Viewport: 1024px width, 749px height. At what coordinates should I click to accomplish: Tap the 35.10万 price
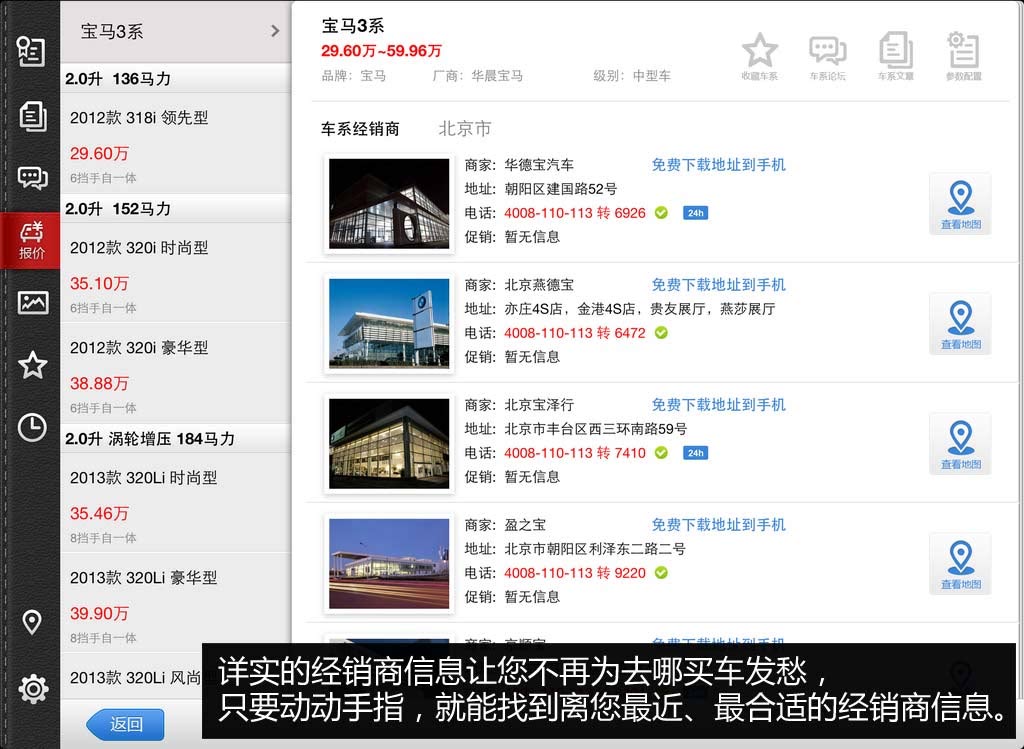99,283
